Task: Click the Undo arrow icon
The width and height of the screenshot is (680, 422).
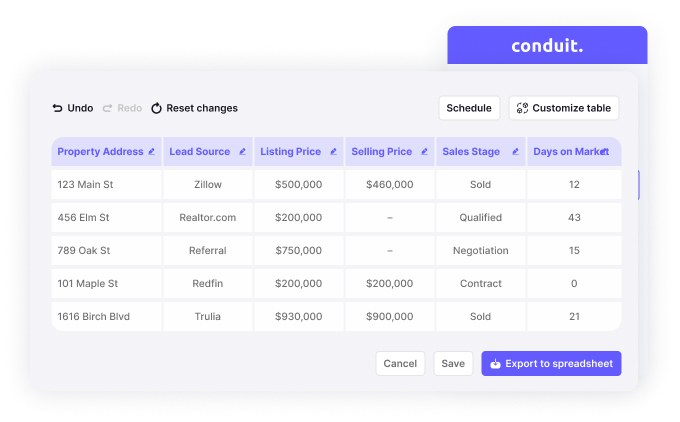Action: [57, 108]
